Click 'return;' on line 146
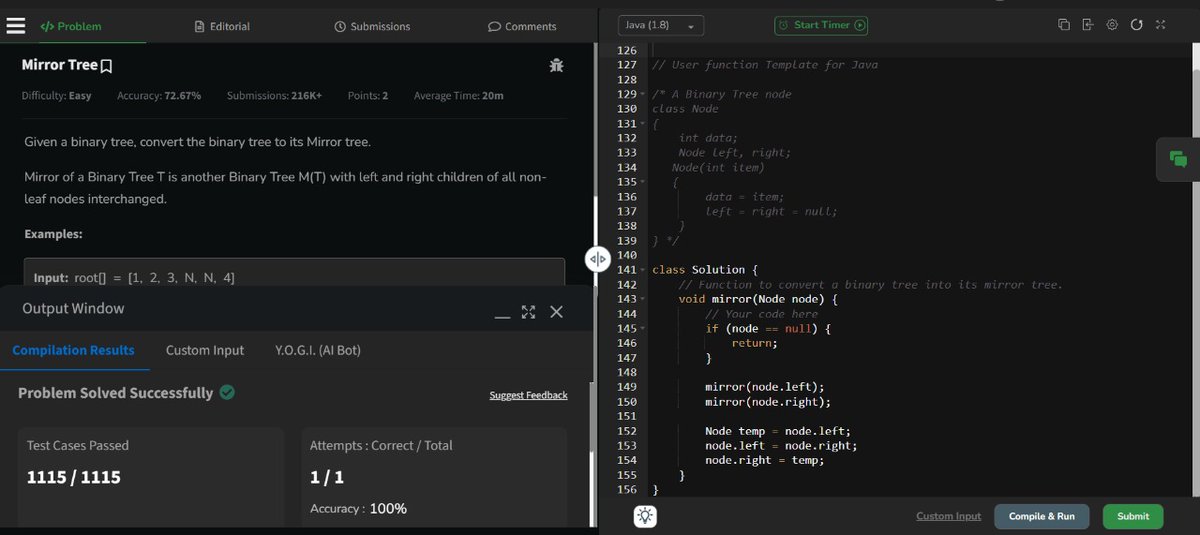1200x535 pixels. [x=754, y=343]
